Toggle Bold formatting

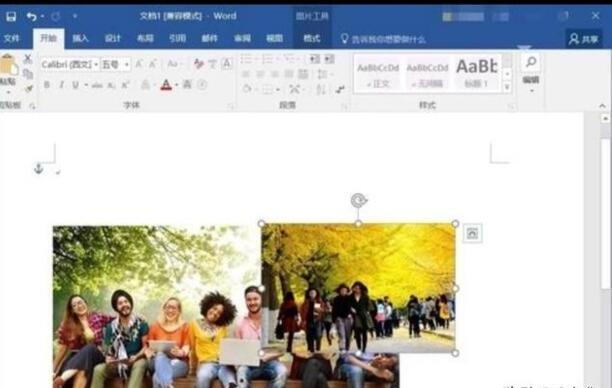coord(47,85)
